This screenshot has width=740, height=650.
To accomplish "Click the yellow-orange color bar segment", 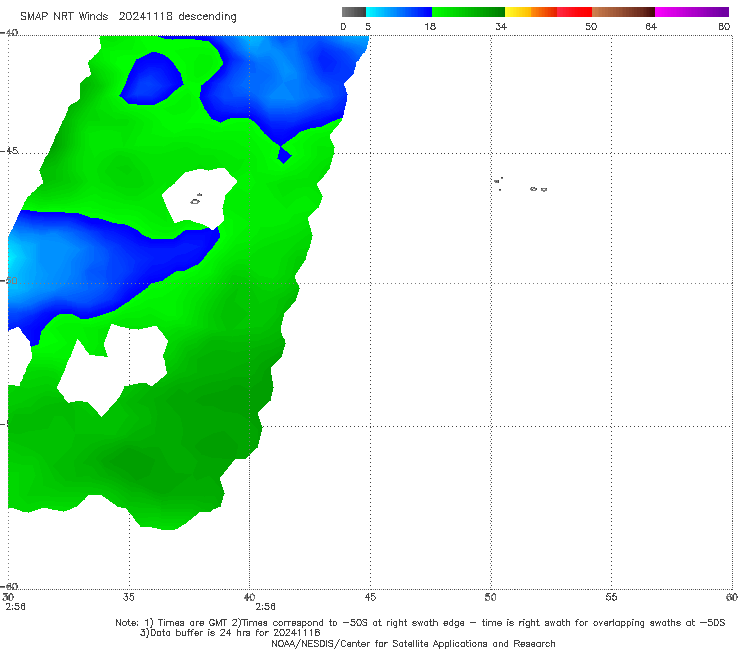I will pyautogui.click(x=530, y=12).
